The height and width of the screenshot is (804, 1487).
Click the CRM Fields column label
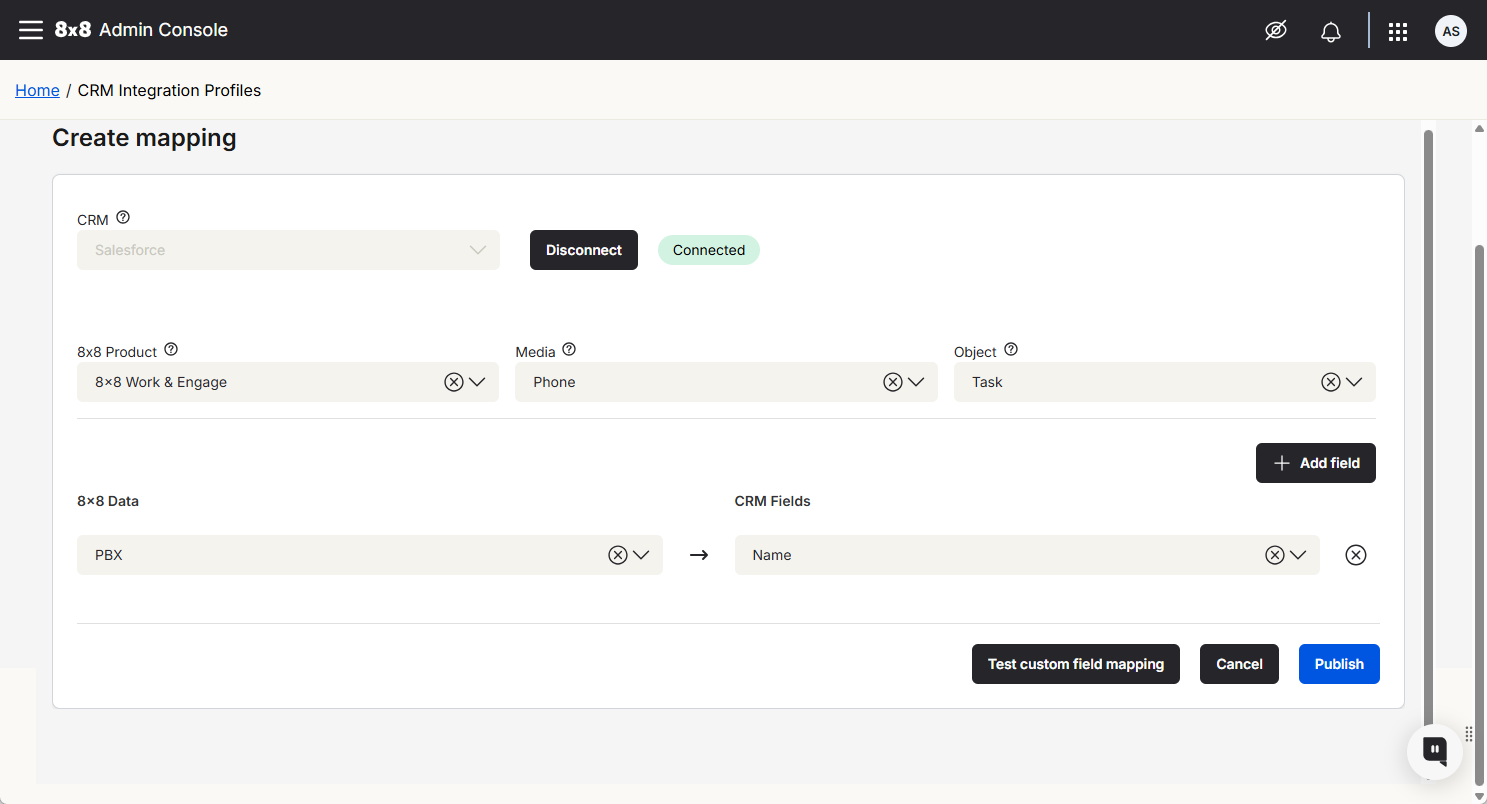click(773, 501)
